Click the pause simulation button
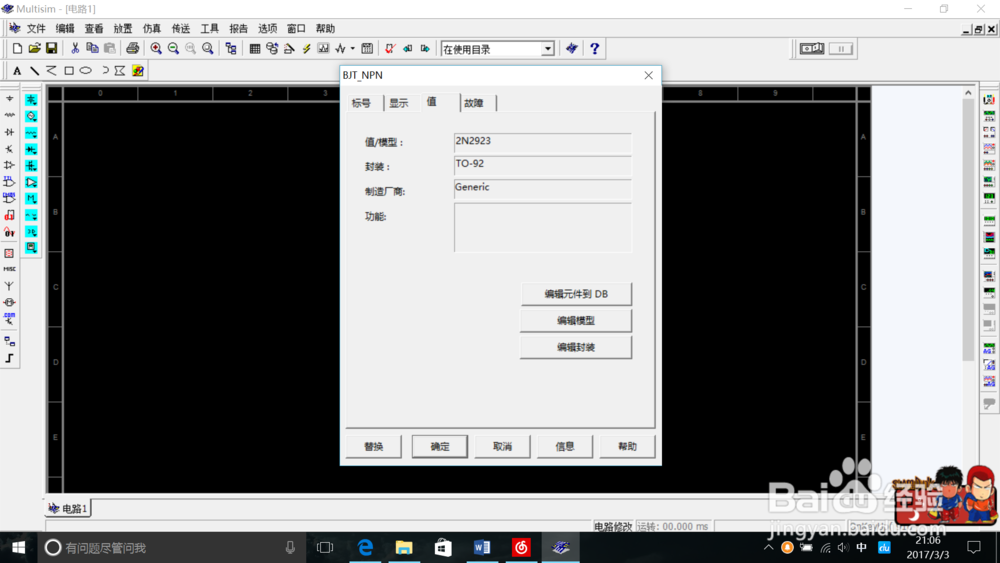The image size is (1000, 563). (x=841, y=48)
